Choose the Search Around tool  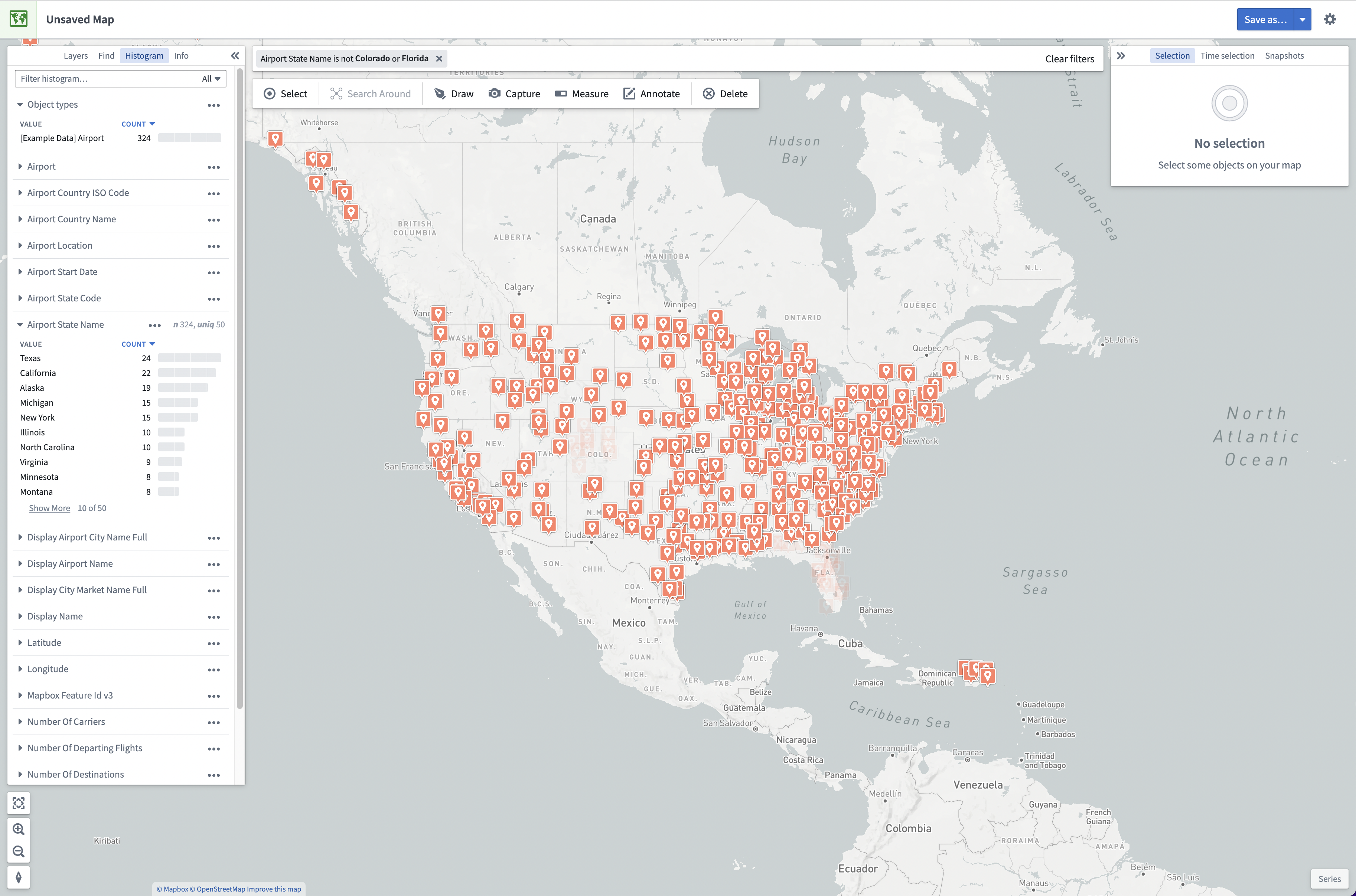point(371,94)
